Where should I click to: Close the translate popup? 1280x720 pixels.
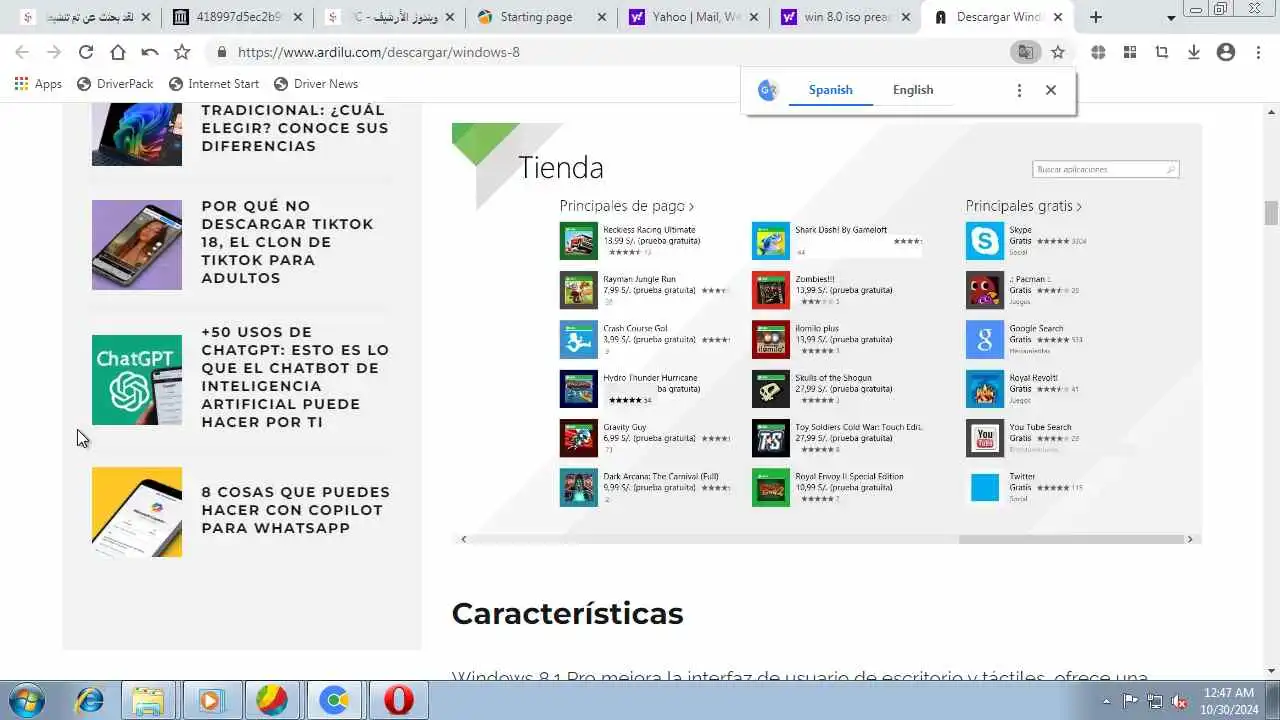(x=1051, y=90)
